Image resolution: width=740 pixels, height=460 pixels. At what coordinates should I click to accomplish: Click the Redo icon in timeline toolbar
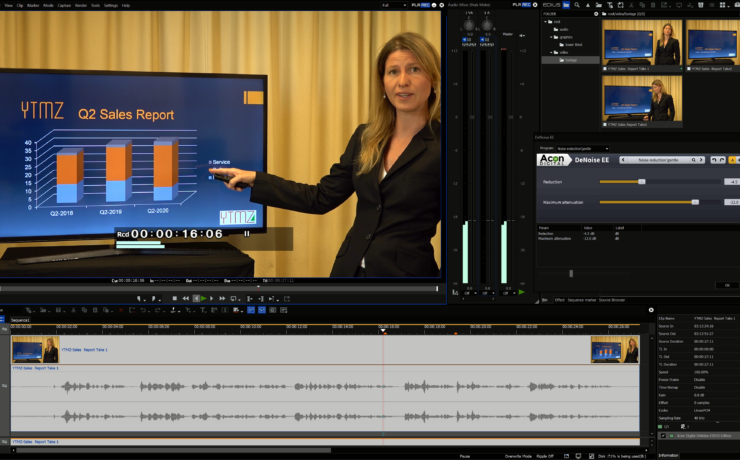(x=157, y=310)
